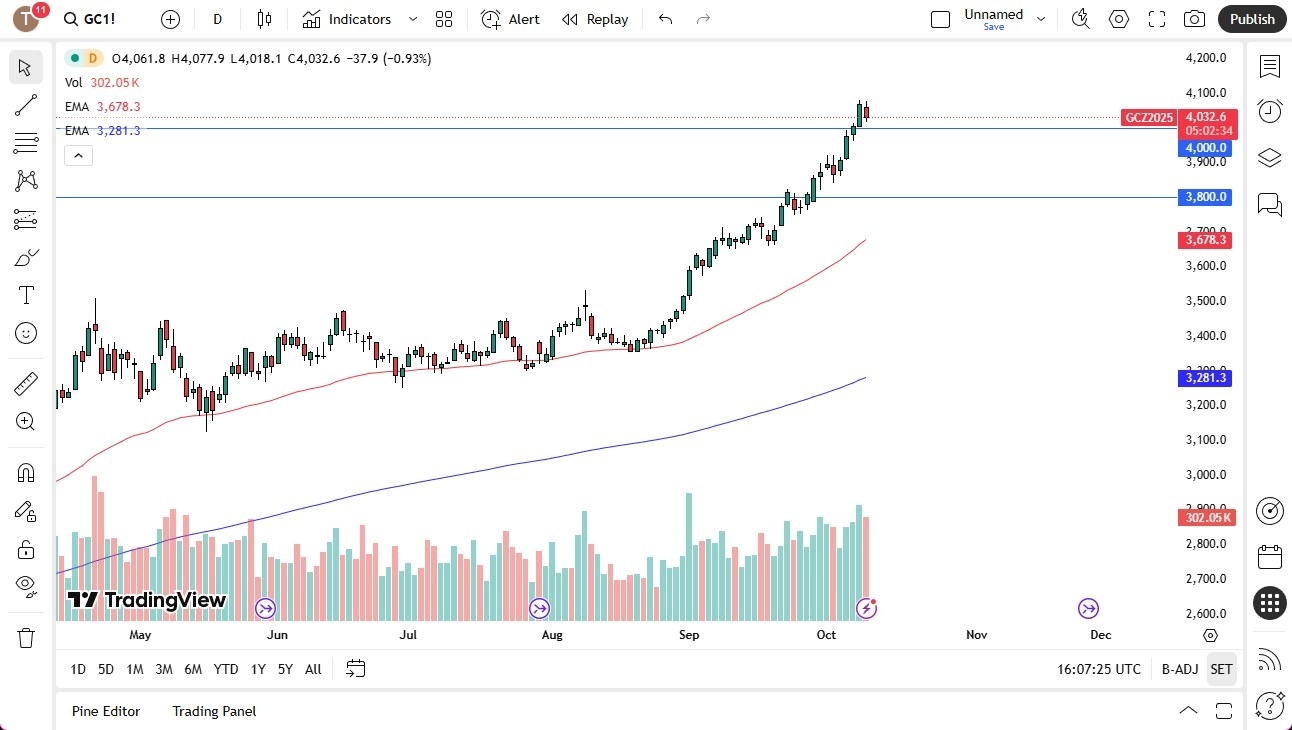Screen dimensions: 1292x730
Task: Toggle drawing visibility with the eye icon
Action: point(26,585)
